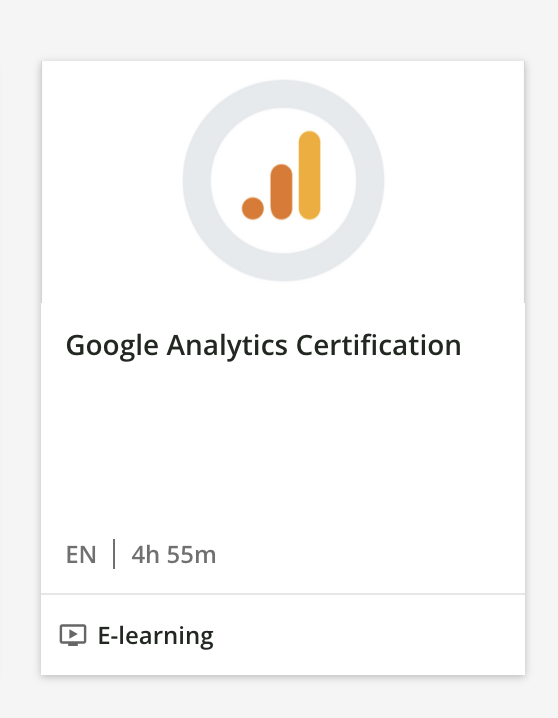Click the word Certification in the title
The image size is (558, 718).
click(379, 345)
